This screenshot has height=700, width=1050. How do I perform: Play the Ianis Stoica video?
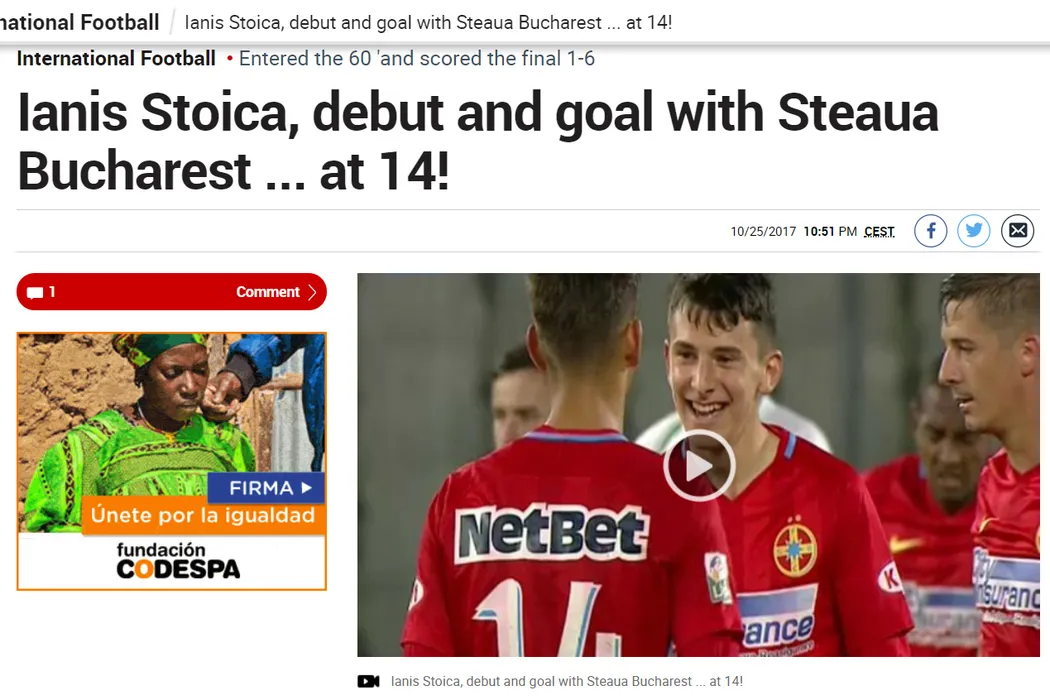click(x=699, y=466)
